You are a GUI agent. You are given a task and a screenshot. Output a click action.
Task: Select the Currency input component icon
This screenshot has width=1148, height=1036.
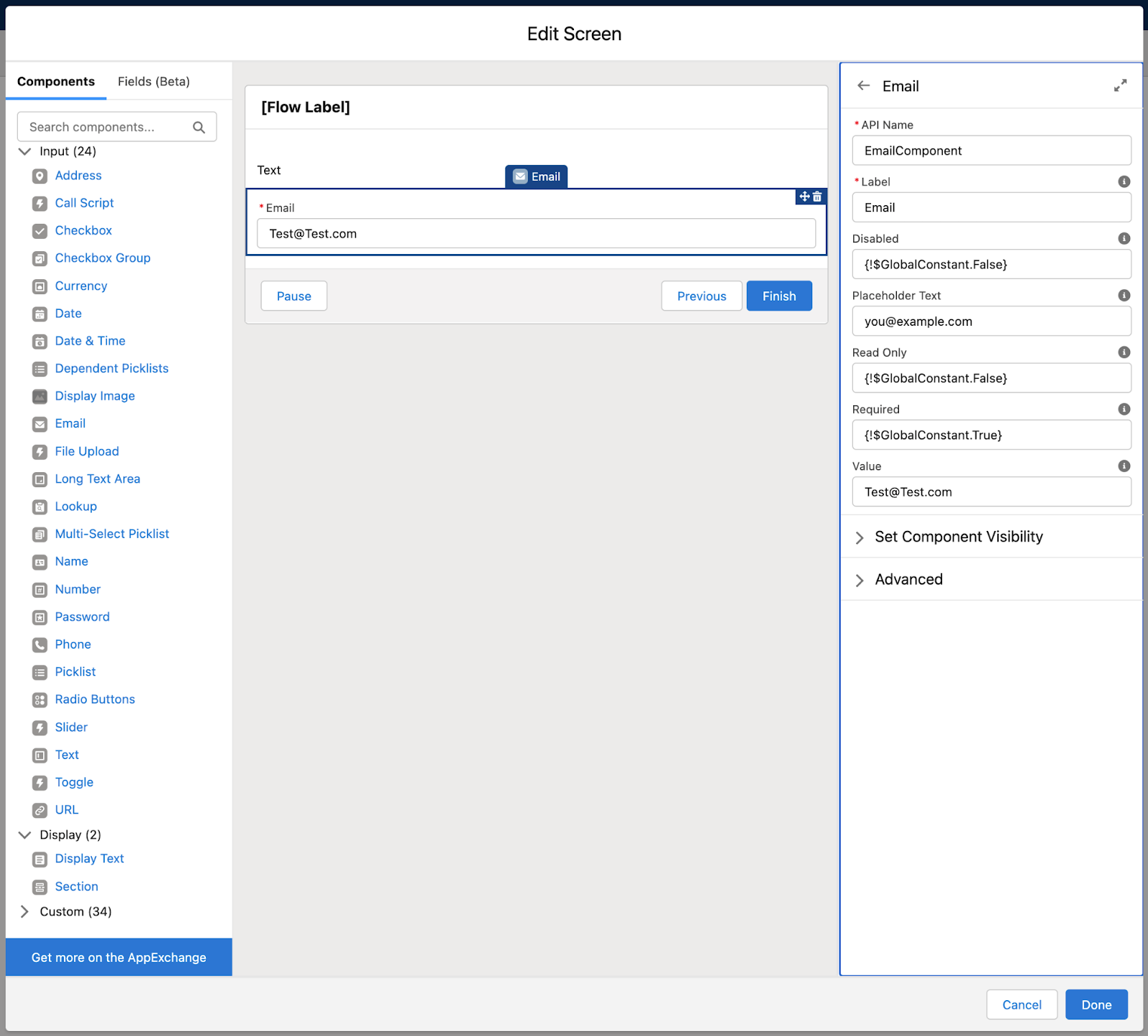[x=39, y=286]
